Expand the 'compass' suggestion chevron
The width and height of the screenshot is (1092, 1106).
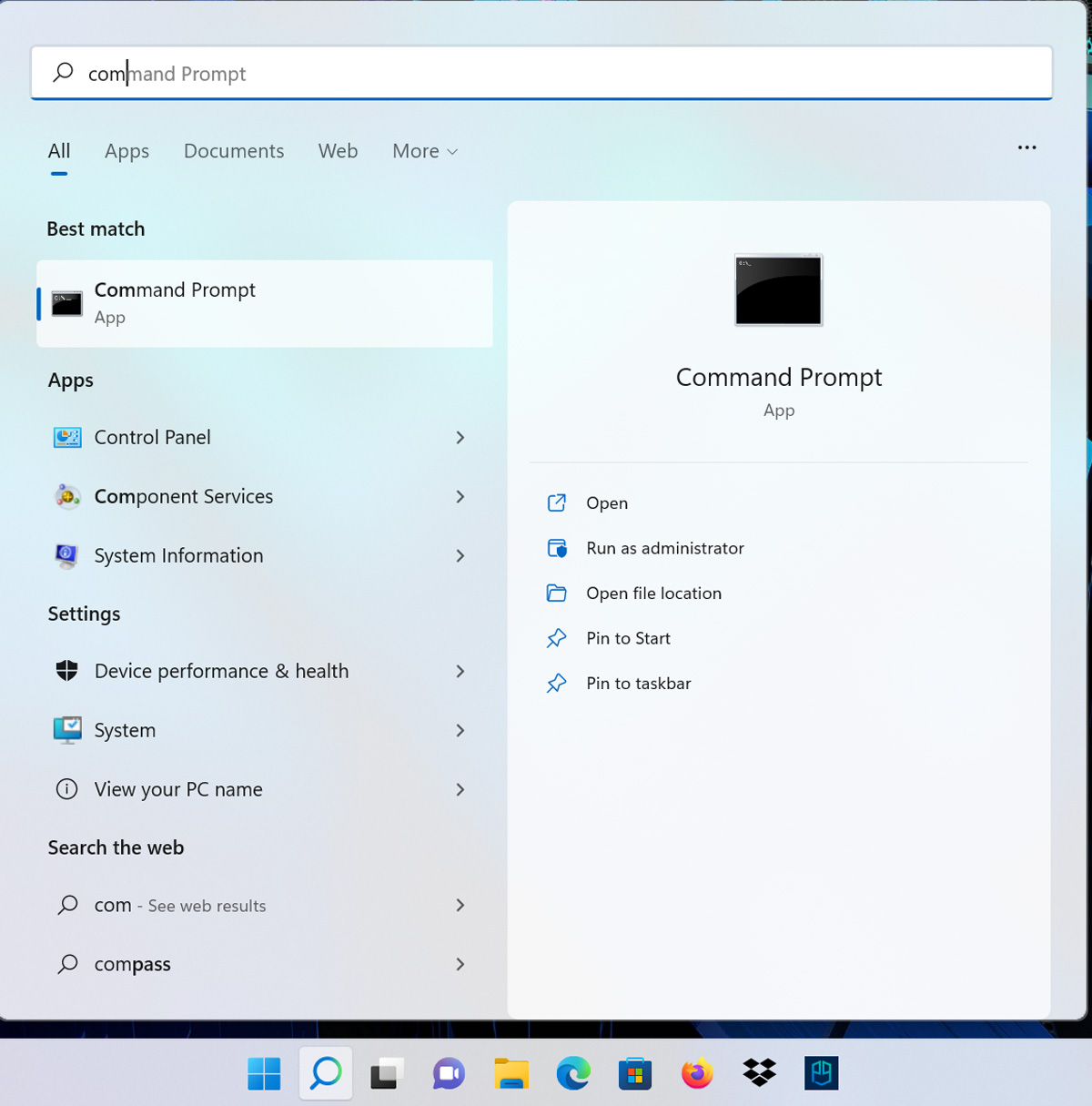pyautogui.click(x=460, y=964)
